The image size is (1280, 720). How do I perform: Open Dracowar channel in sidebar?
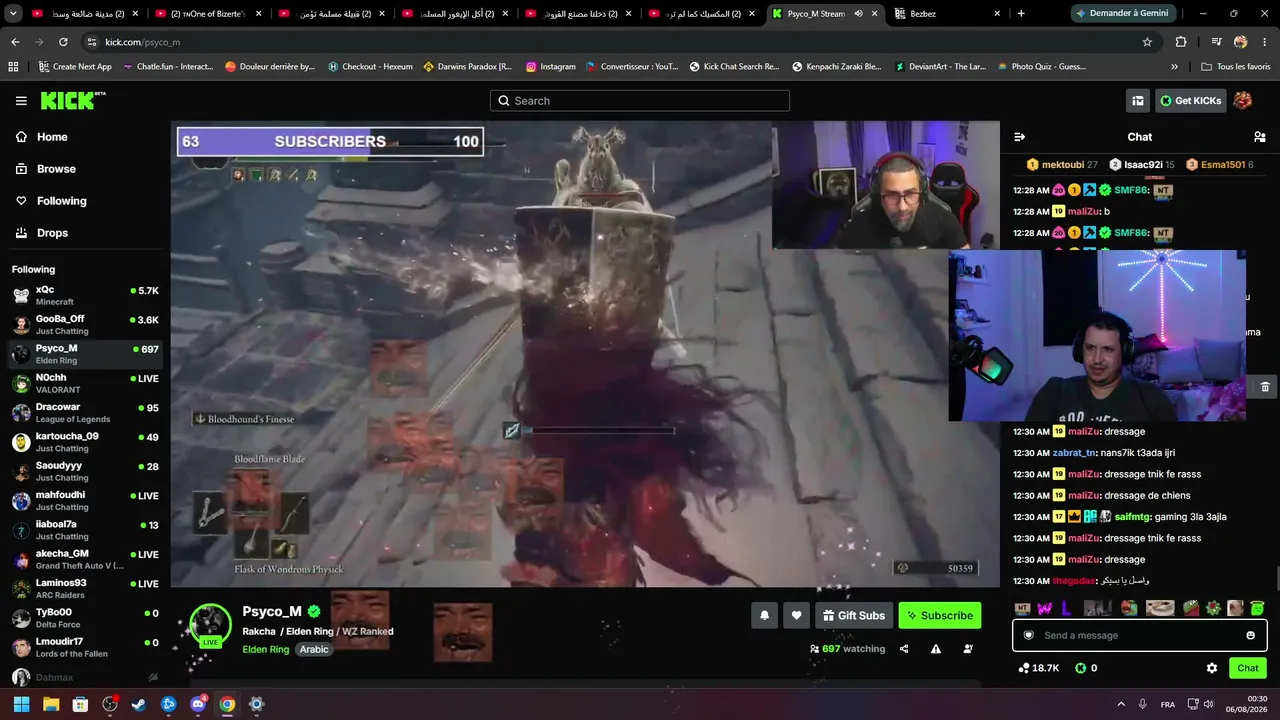tap(85, 412)
